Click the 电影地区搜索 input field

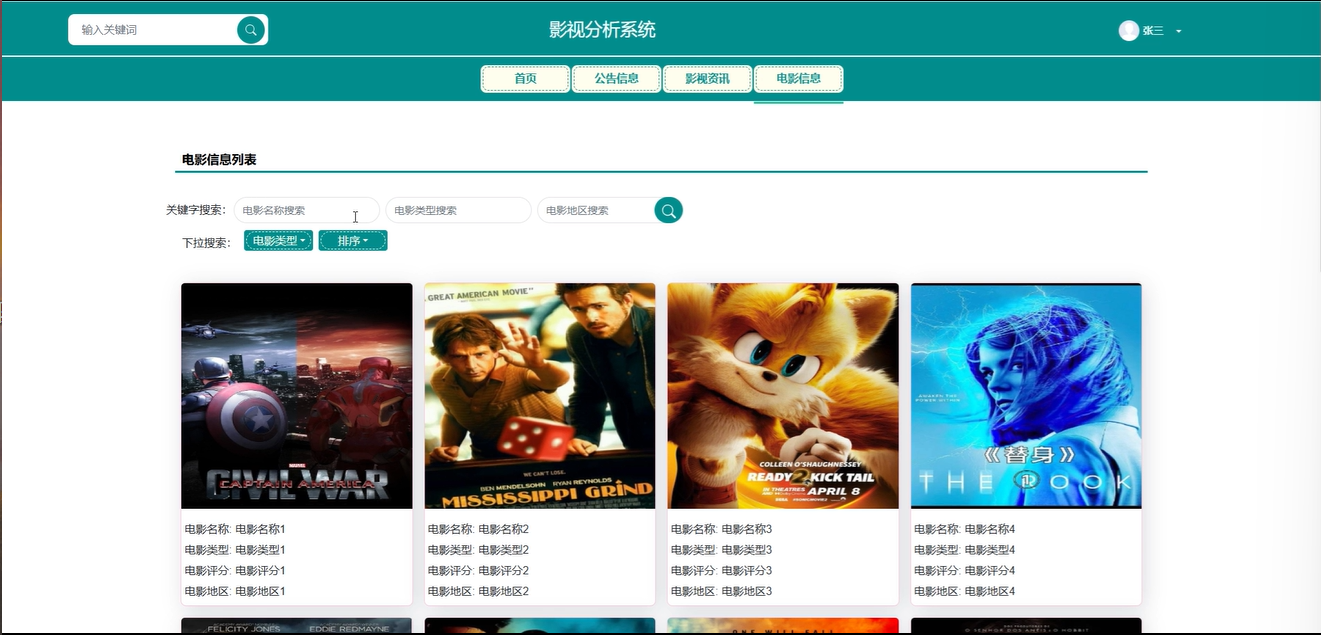(597, 210)
